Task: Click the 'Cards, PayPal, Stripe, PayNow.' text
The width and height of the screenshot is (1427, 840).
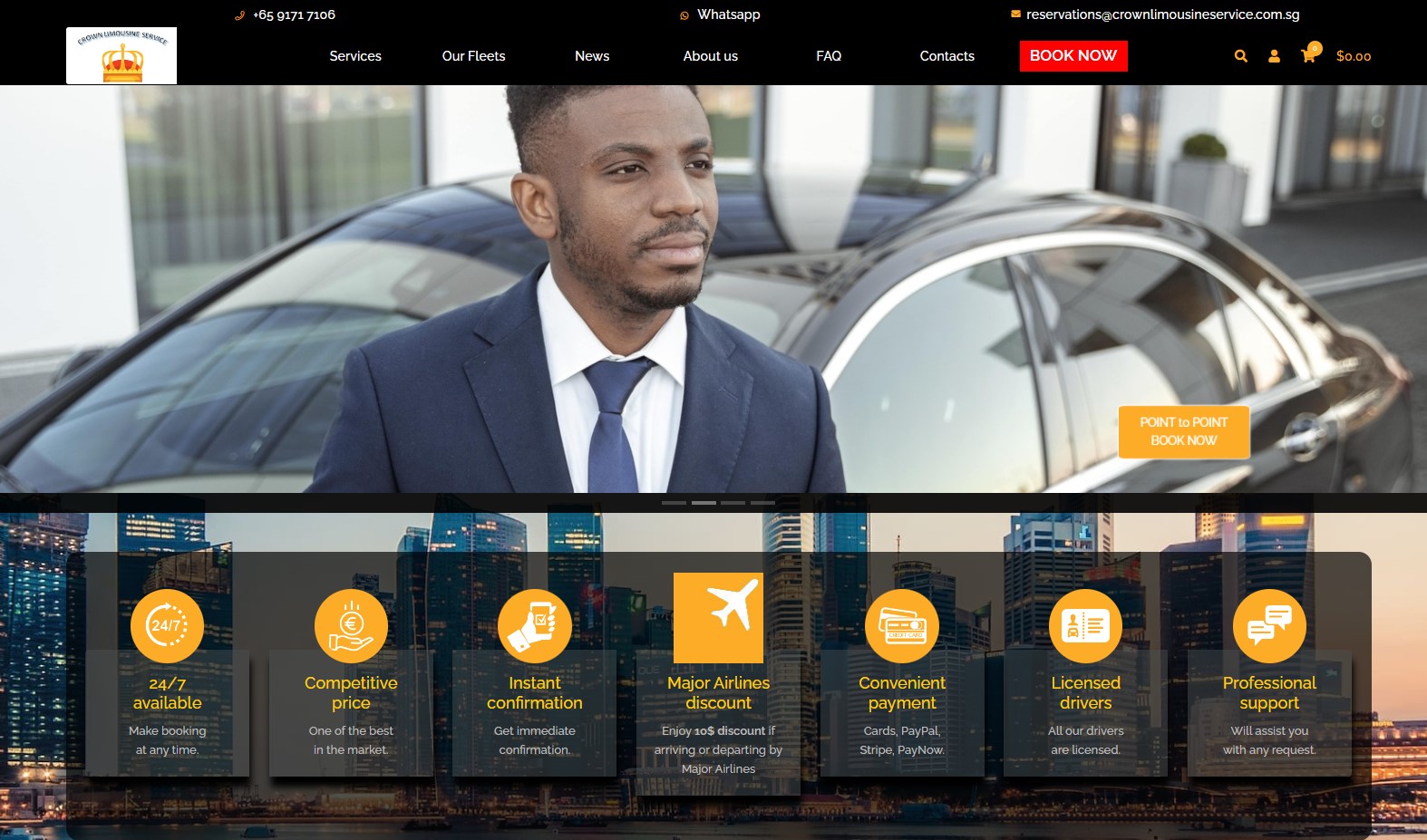Action: 902,740
